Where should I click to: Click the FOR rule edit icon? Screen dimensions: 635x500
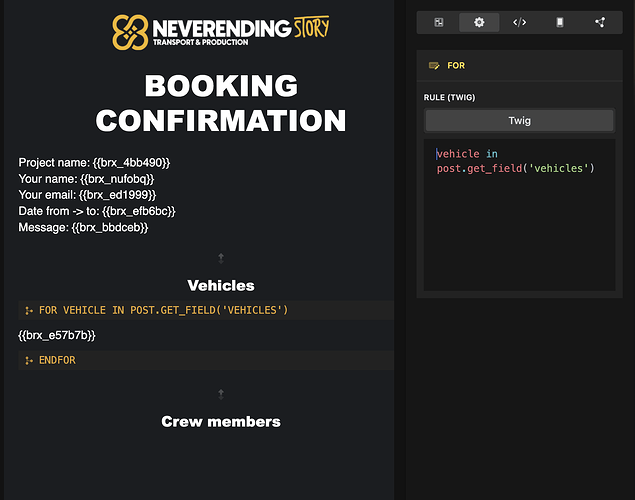pyautogui.click(x=434, y=66)
